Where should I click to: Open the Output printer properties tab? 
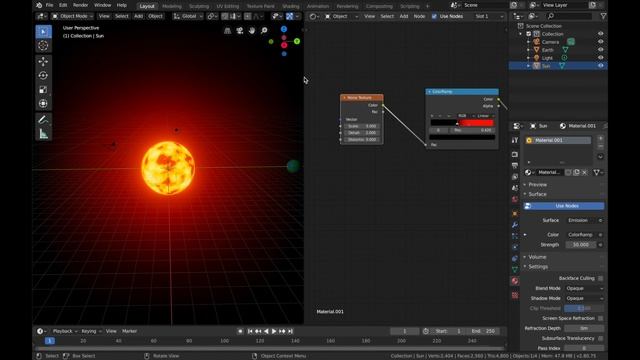(515, 165)
